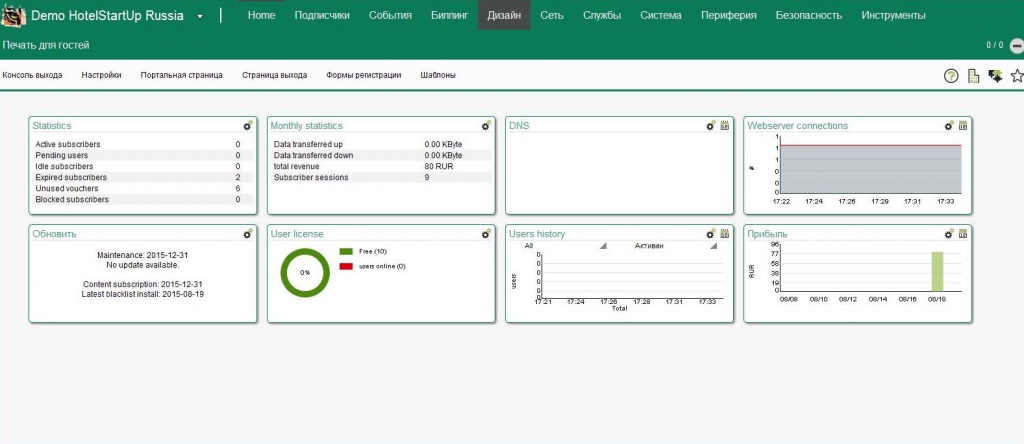Image resolution: width=1024 pixels, height=444 pixels.
Task: Go to Шаблоны submenu
Action: [x=438, y=75]
